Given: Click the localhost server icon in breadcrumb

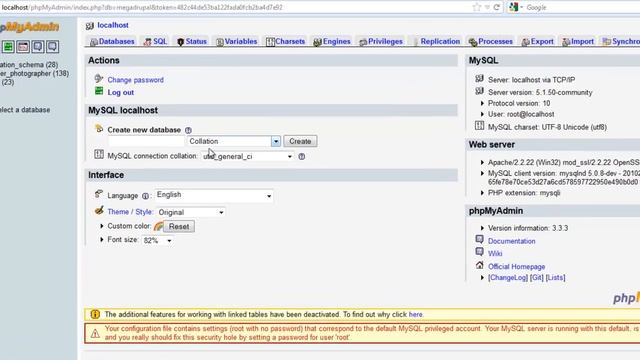Looking at the screenshot, I should pyautogui.click(x=90, y=26).
